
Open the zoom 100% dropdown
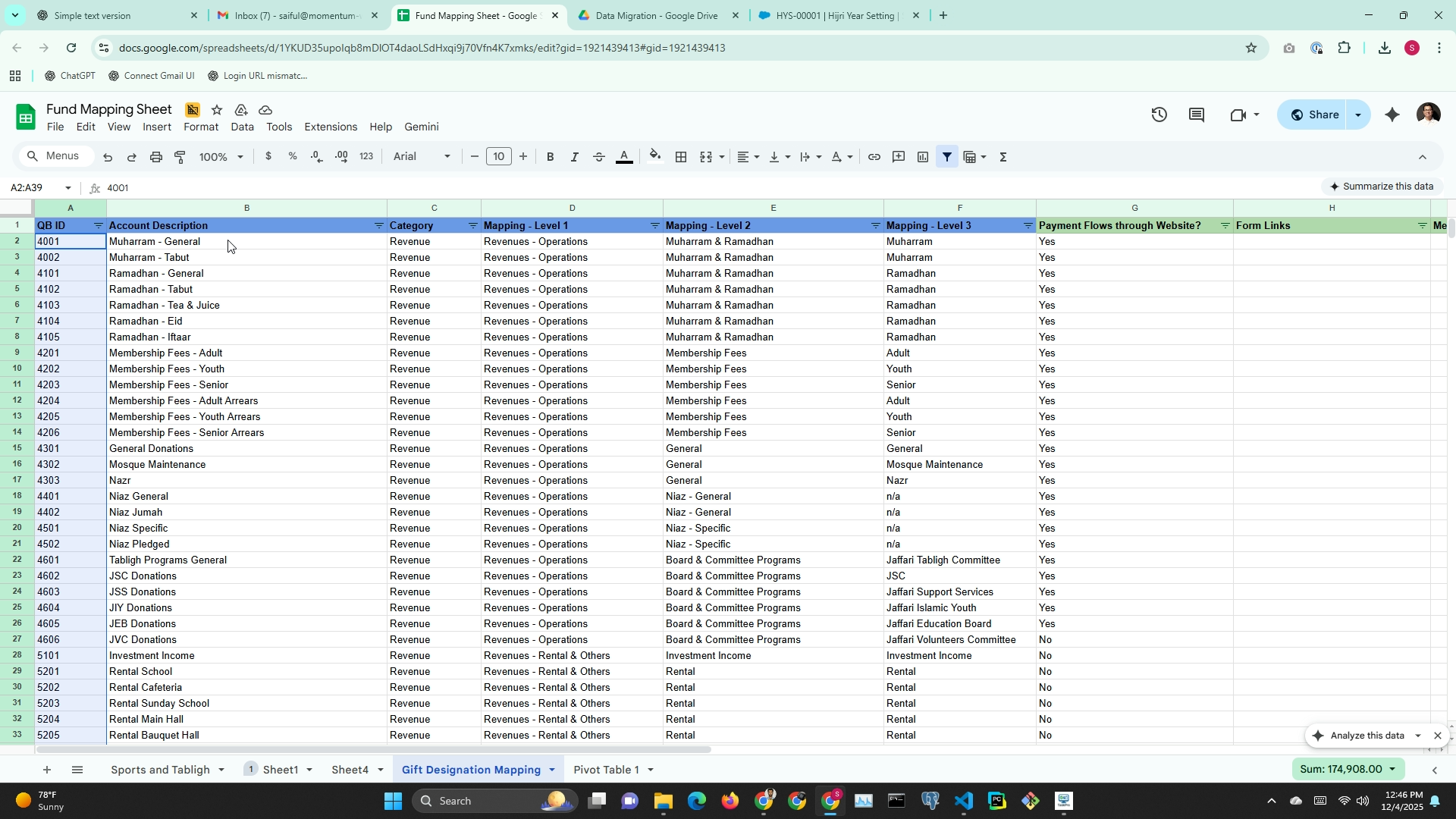coord(221,157)
